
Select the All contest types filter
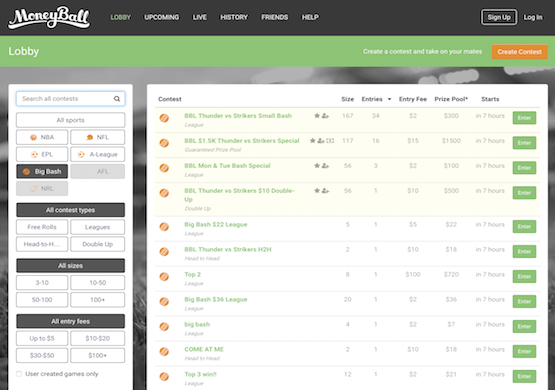[x=70, y=210]
